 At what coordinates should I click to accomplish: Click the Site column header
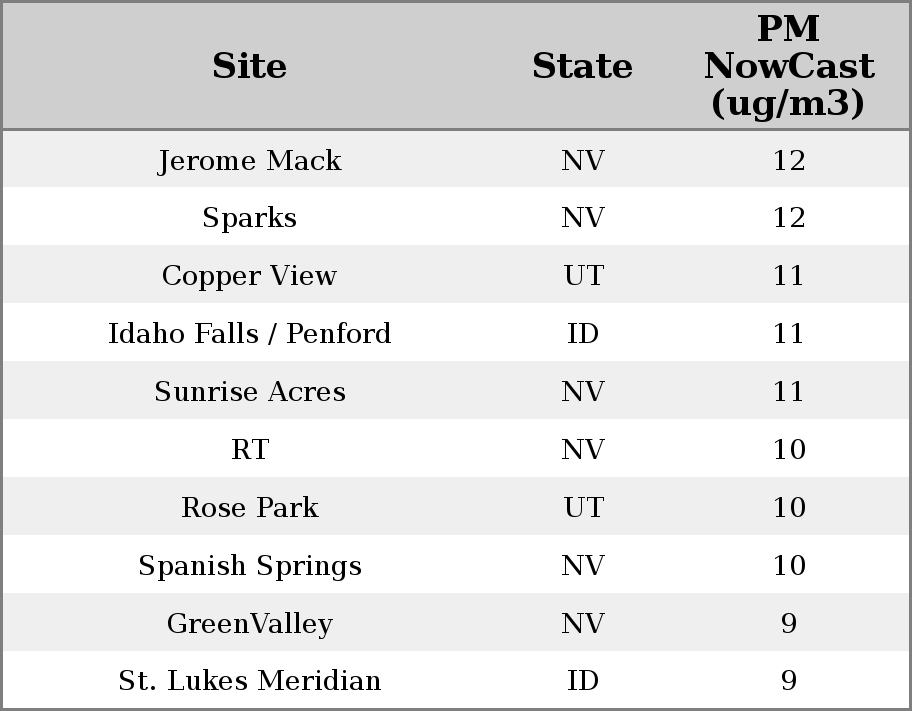[250, 66]
